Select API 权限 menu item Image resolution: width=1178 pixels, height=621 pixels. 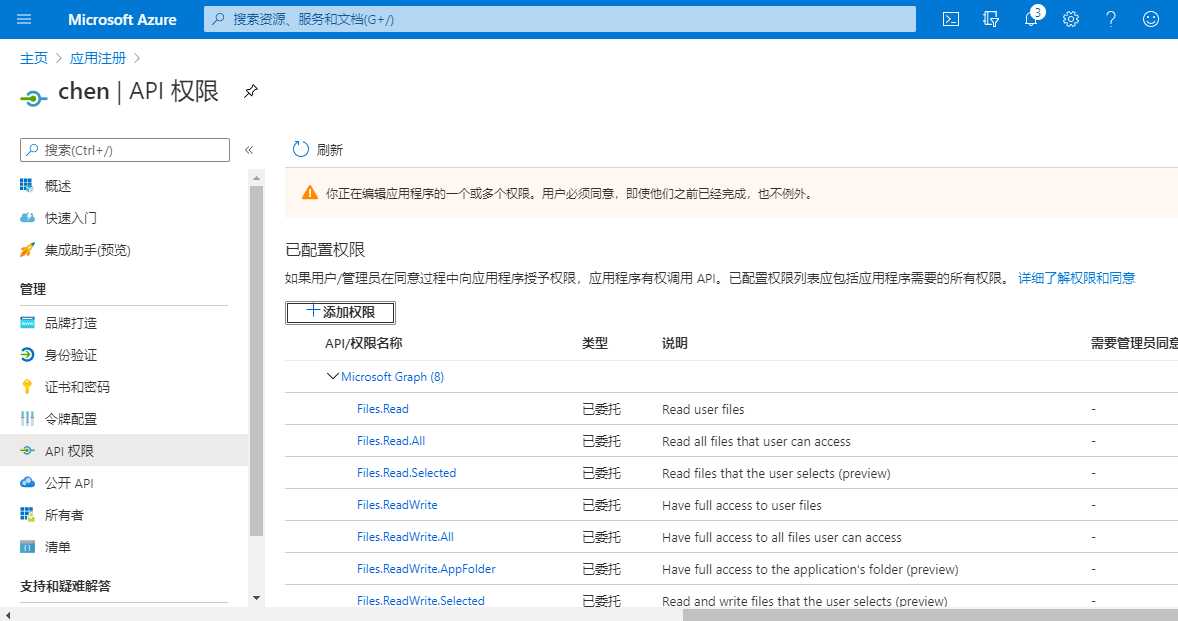[x=124, y=451]
